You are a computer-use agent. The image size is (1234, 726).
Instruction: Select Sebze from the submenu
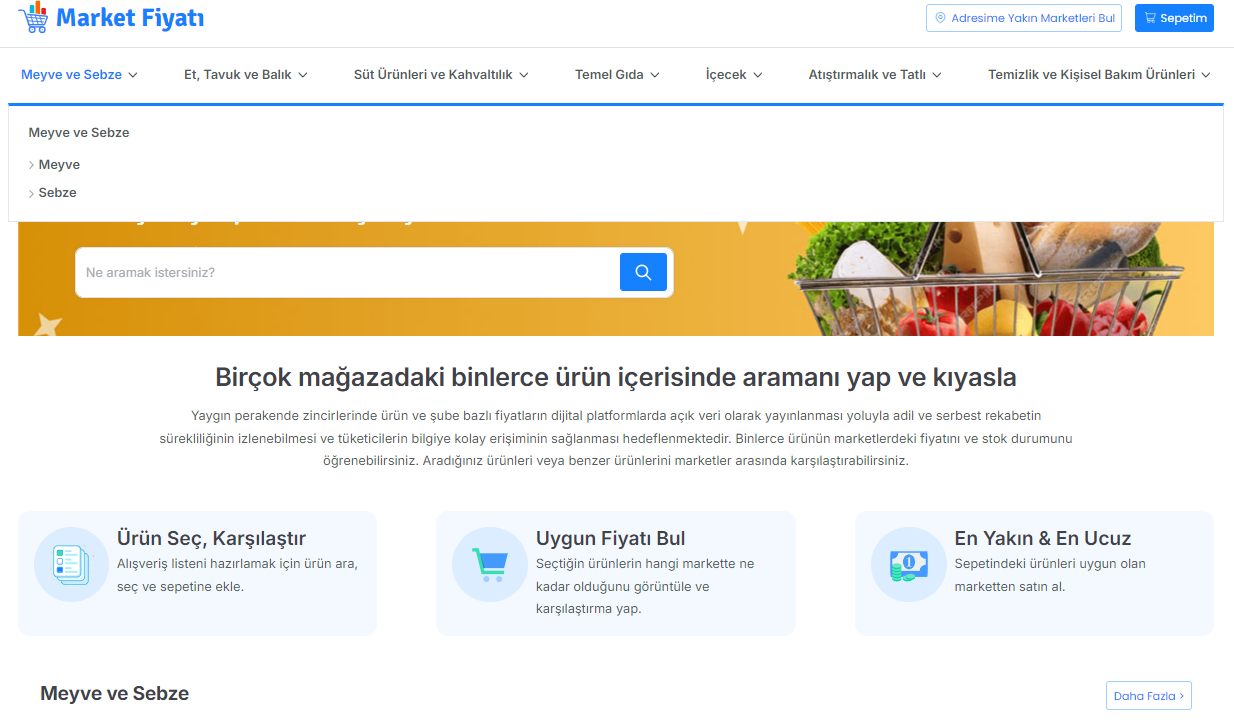click(x=57, y=192)
